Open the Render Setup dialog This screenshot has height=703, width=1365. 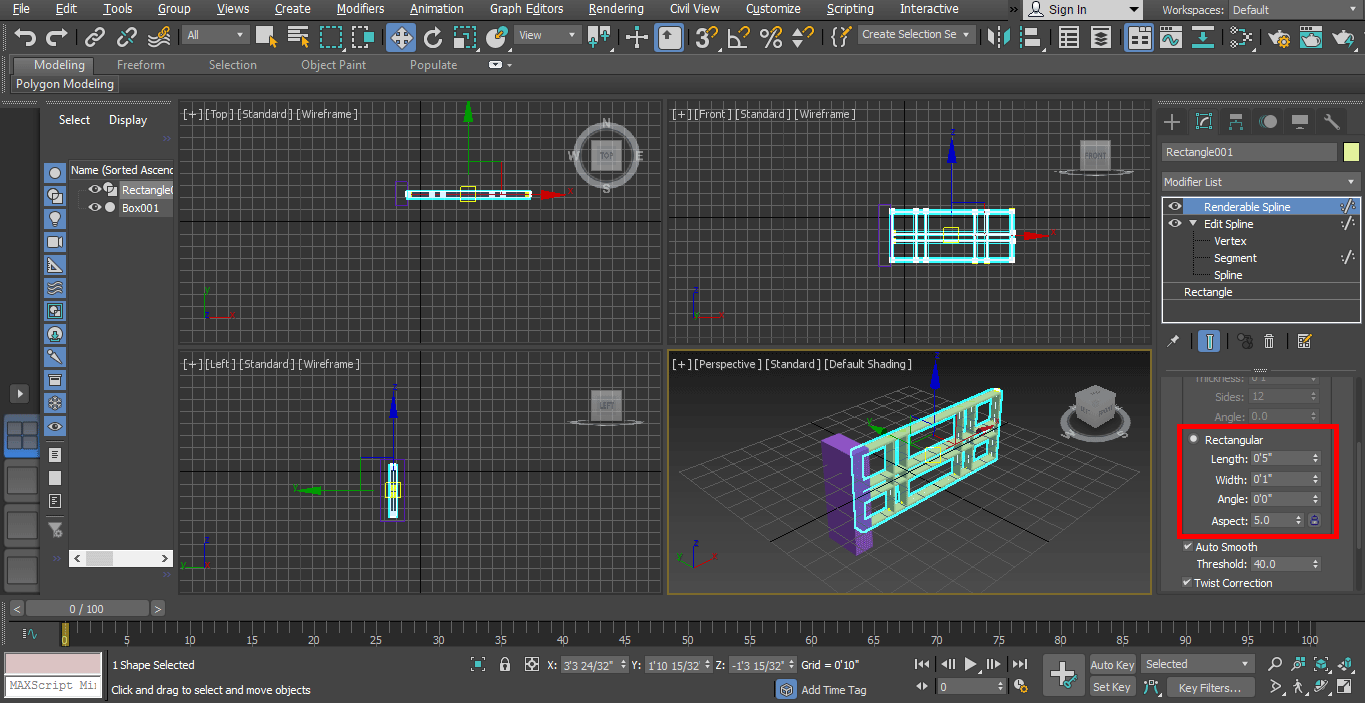pos(1278,37)
